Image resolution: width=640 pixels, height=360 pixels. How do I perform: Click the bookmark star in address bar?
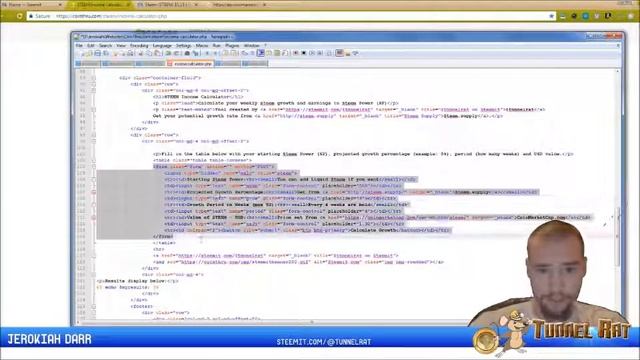click(x=551, y=16)
